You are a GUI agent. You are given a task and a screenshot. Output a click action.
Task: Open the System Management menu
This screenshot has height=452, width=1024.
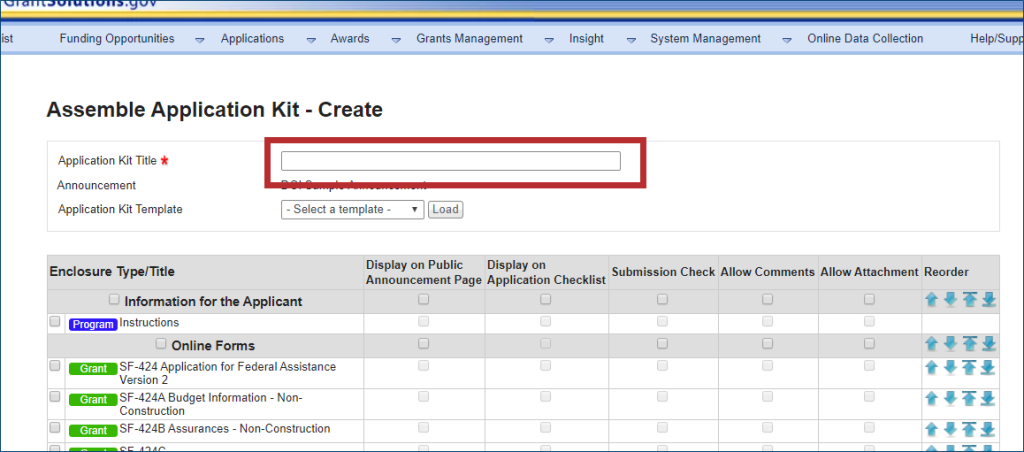[x=705, y=39]
